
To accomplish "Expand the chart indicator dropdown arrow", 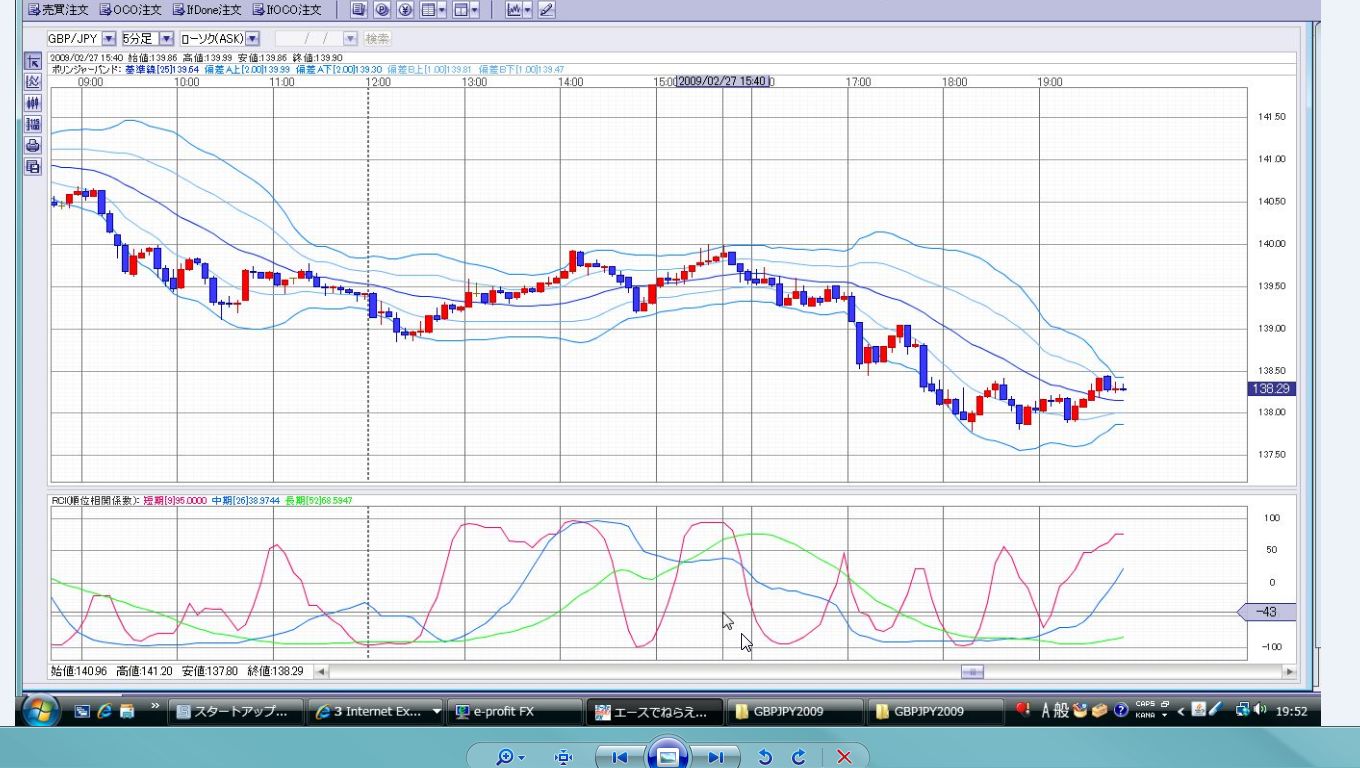I will click(x=527, y=10).
